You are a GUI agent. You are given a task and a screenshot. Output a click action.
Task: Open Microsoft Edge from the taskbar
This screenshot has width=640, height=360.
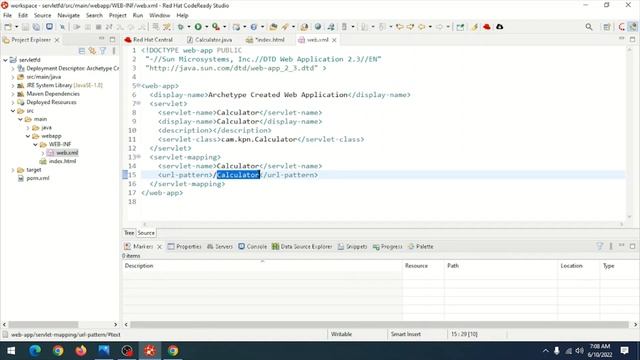[x=35, y=351]
